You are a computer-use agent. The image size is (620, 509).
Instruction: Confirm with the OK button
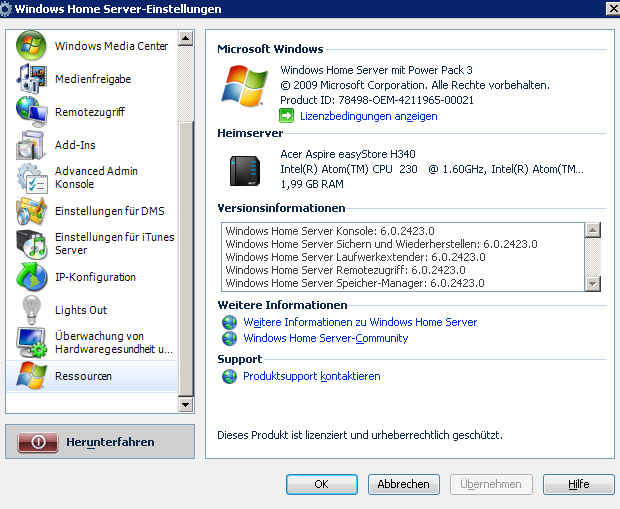322,484
